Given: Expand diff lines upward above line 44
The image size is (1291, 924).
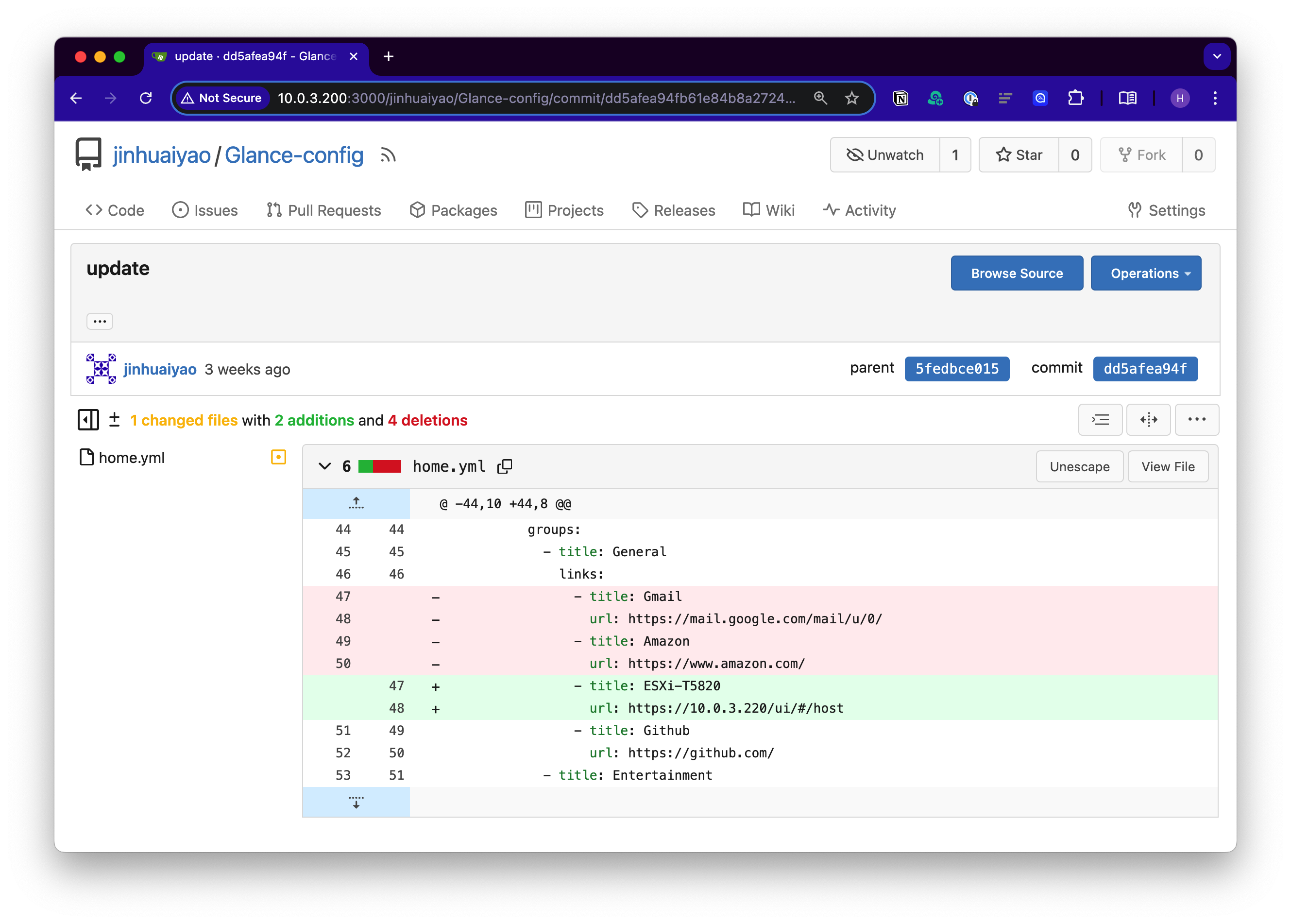Looking at the screenshot, I should [x=356, y=503].
